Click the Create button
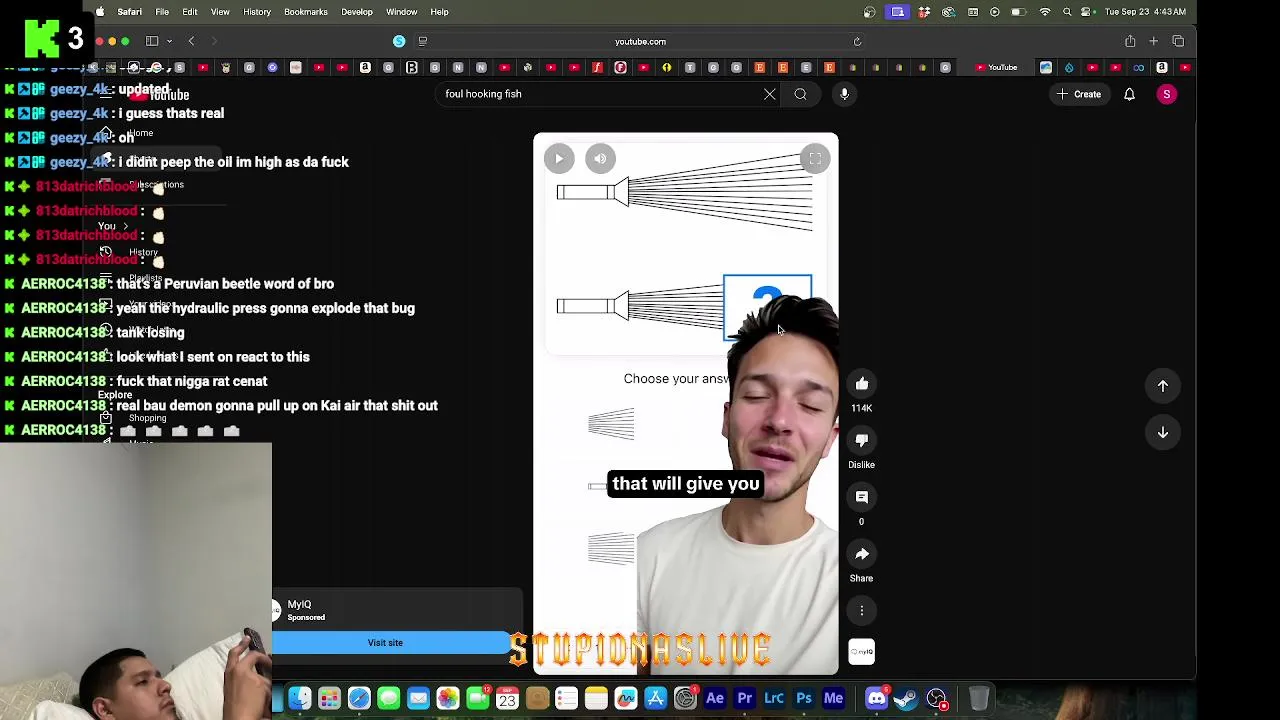Viewport: 1280px width, 720px height. click(1078, 94)
